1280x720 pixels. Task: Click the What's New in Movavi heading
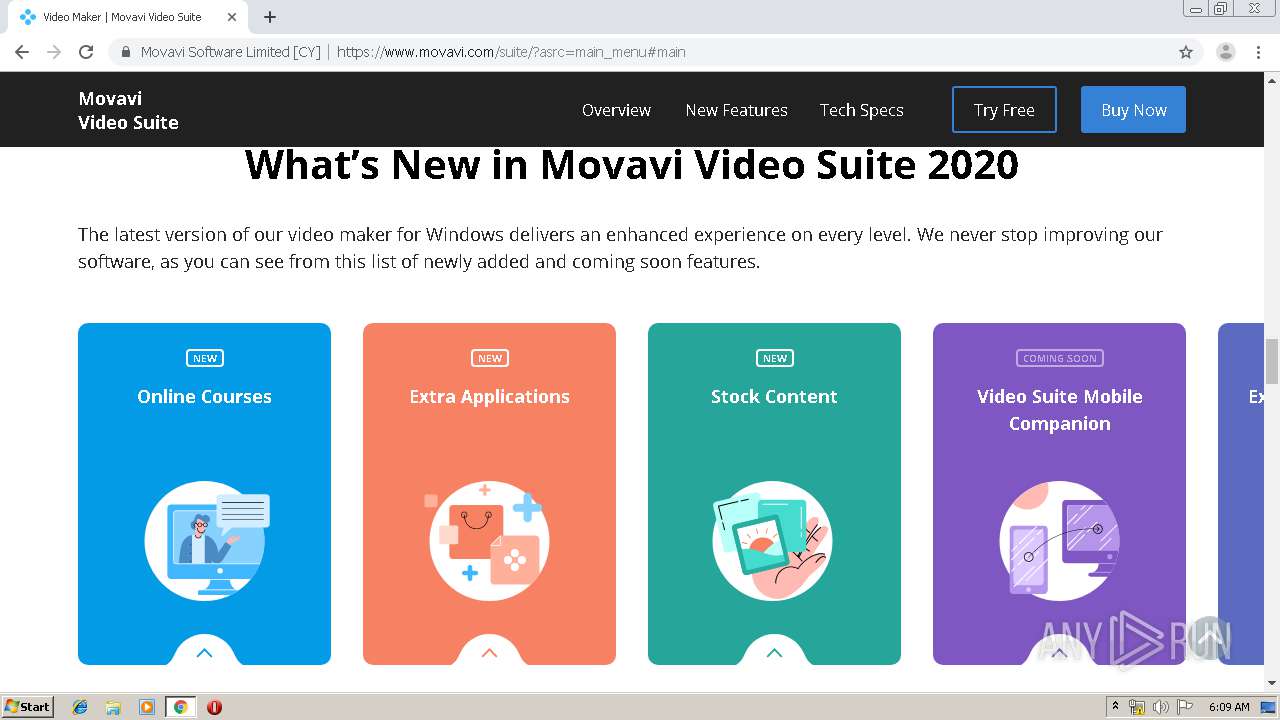point(631,165)
